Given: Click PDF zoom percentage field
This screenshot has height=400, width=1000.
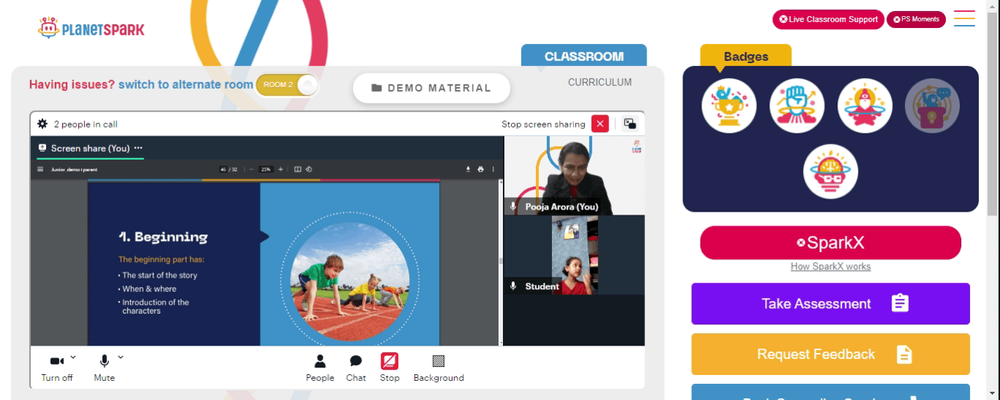Looking at the screenshot, I should (x=266, y=170).
